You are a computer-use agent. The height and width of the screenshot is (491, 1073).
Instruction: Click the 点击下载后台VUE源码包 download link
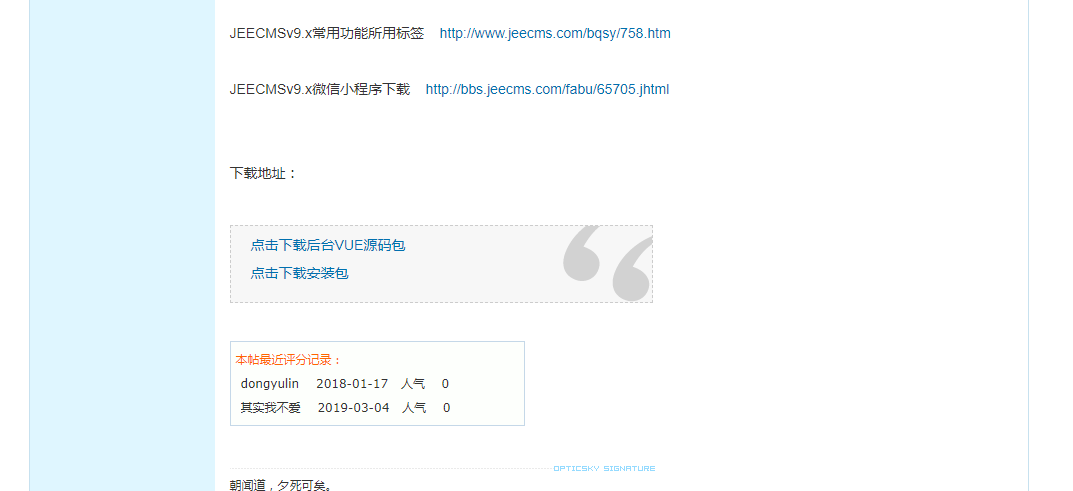click(x=328, y=246)
